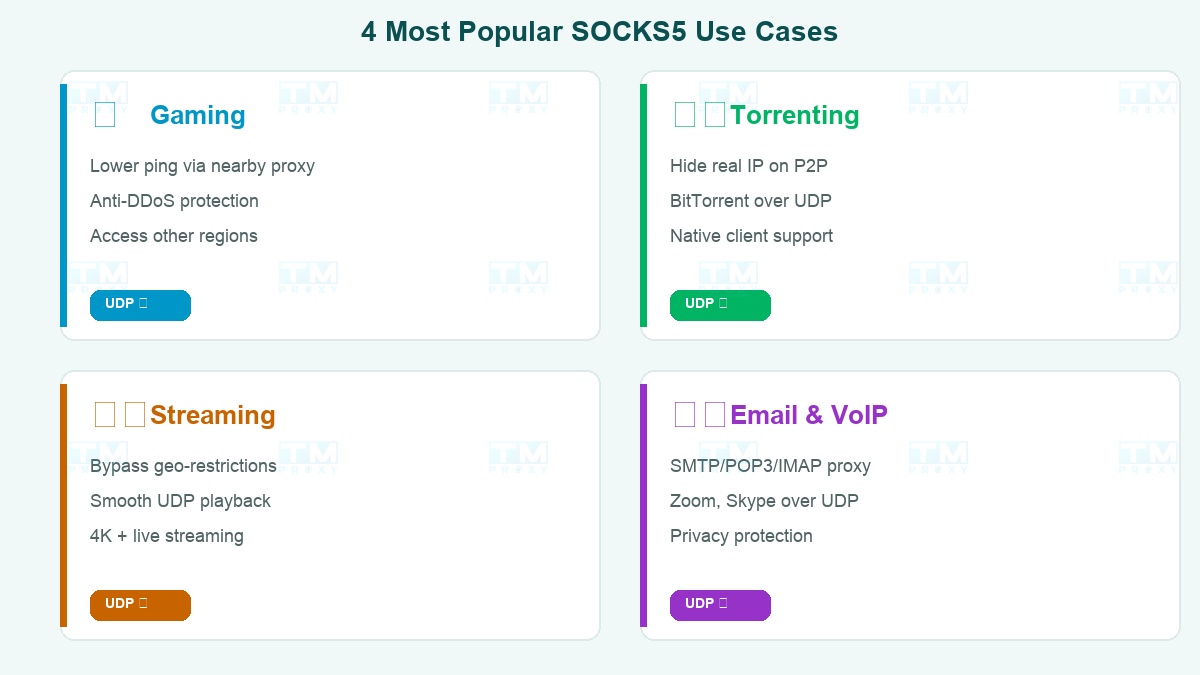Click "Zoom, Skype over UDP" text
The image size is (1200, 675).
pos(764,501)
